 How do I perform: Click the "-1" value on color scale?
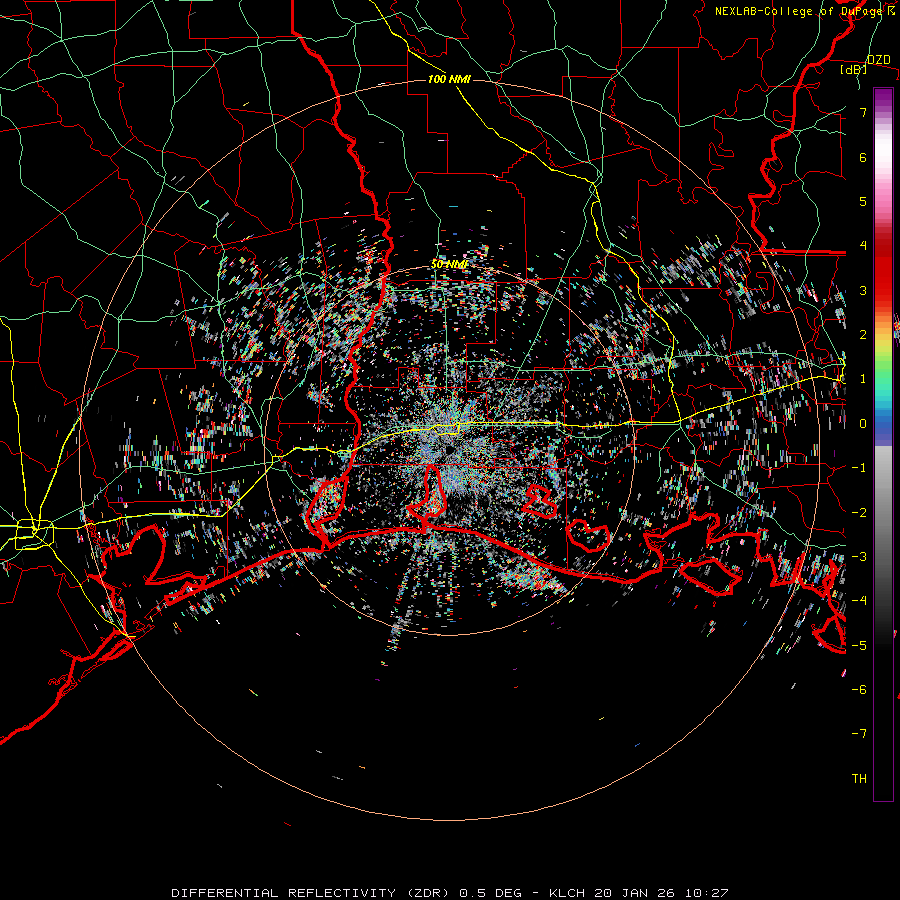tap(859, 468)
